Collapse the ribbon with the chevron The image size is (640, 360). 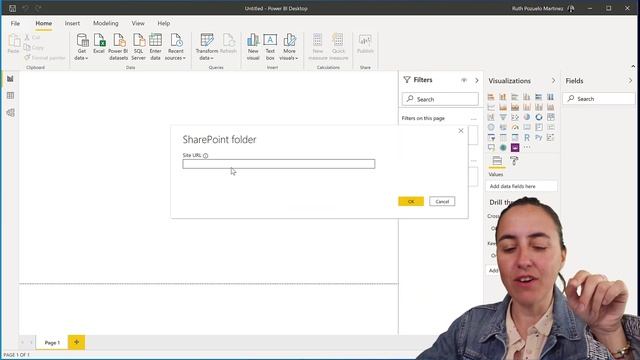[633, 66]
